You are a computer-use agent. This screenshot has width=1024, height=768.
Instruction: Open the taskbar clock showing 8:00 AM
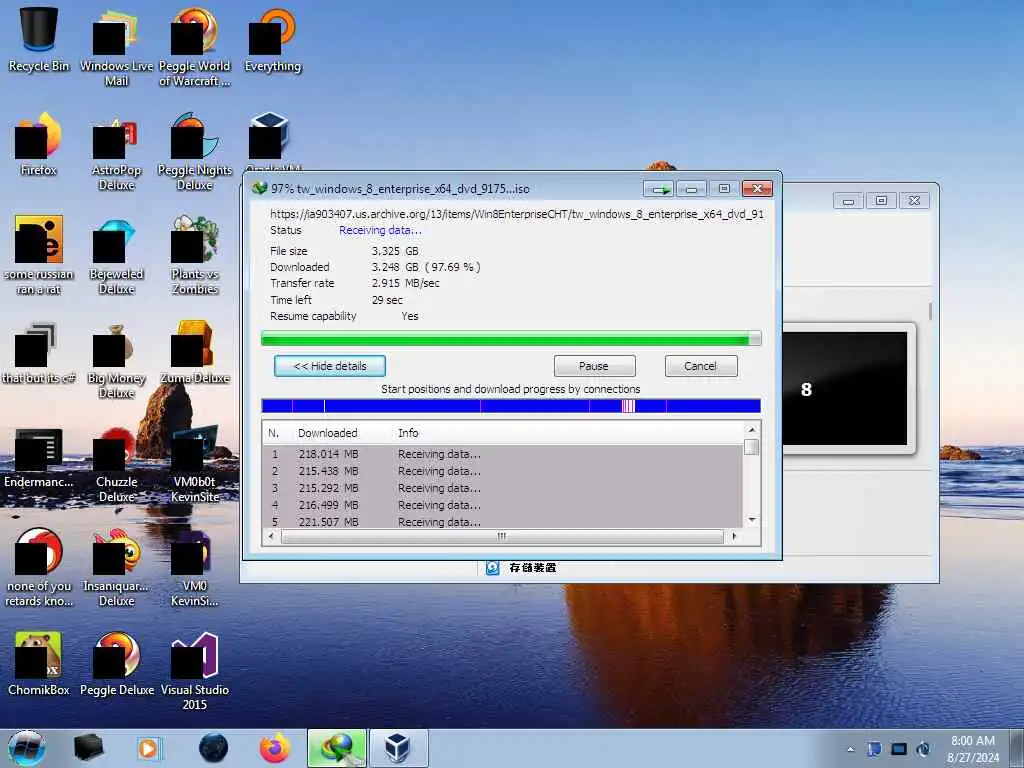click(973, 749)
